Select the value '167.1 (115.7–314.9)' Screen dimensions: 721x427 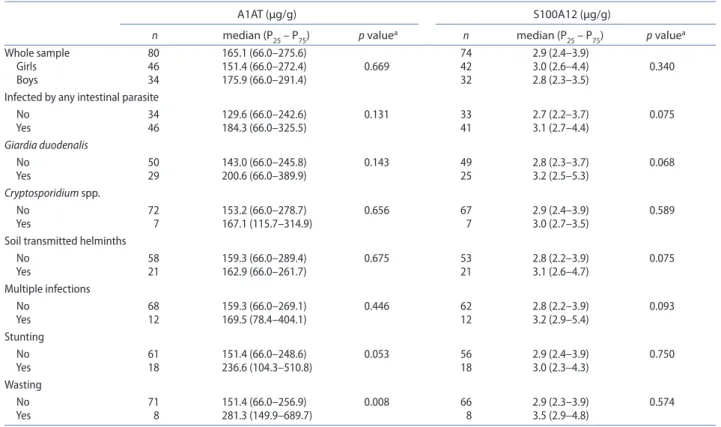267,224
